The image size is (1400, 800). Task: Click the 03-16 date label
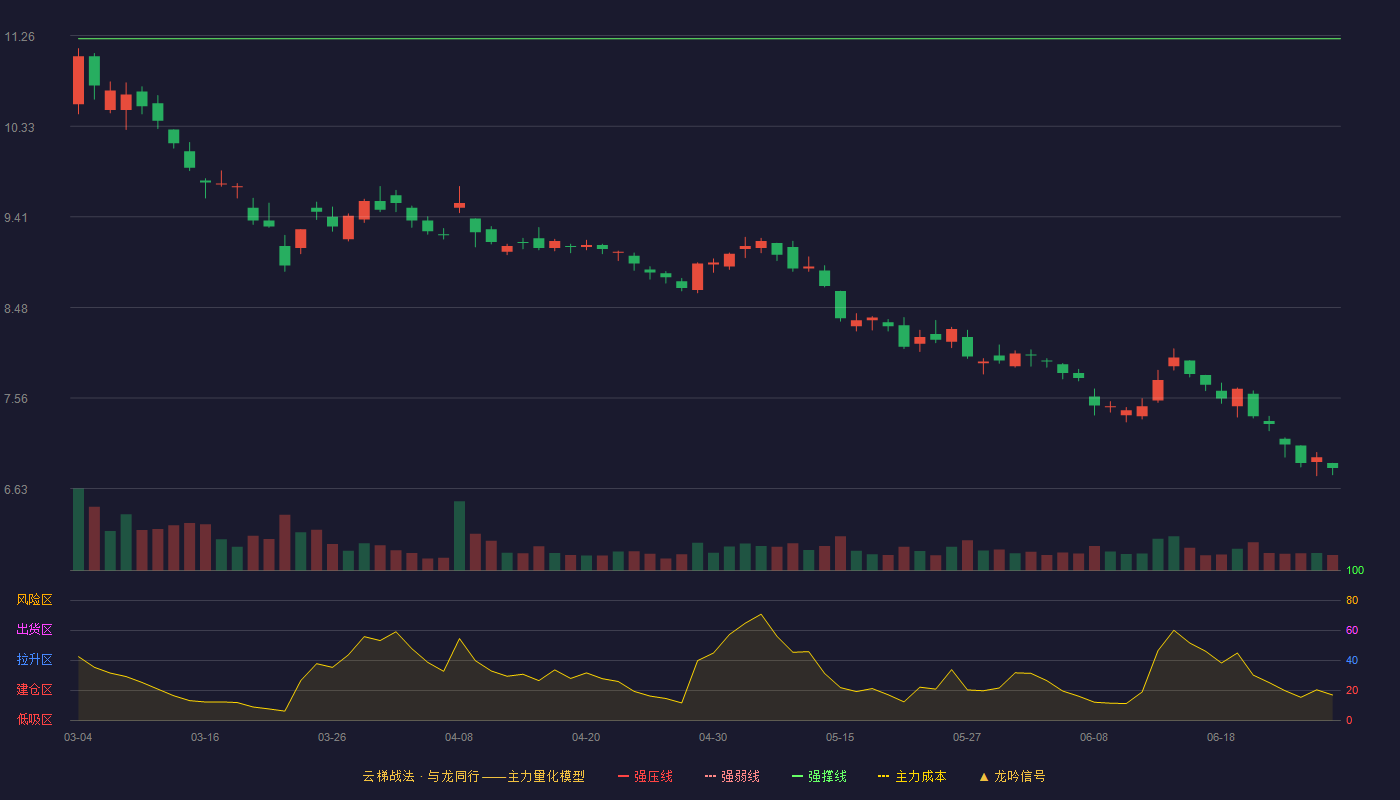click(x=205, y=737)
